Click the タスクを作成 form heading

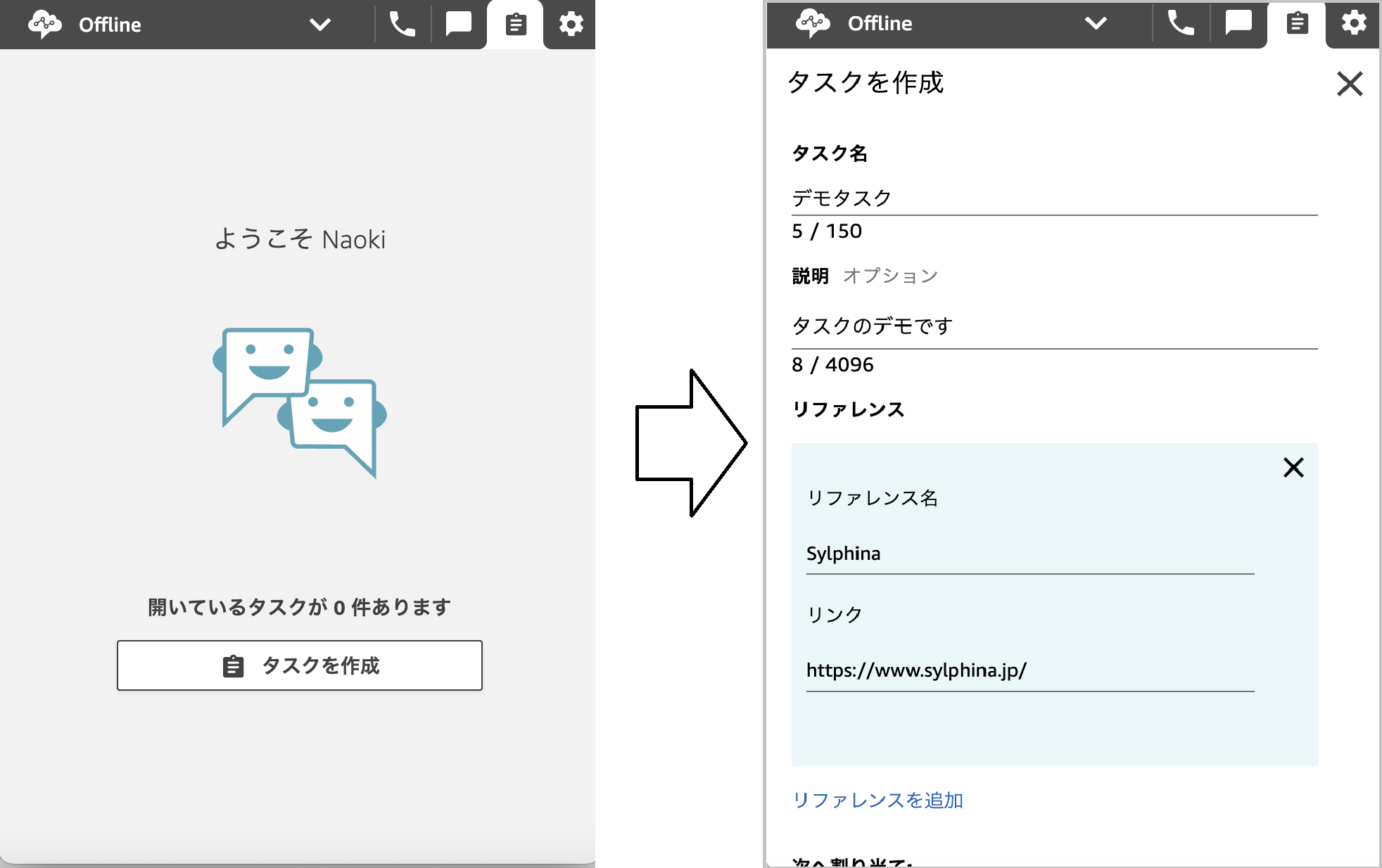865,83
